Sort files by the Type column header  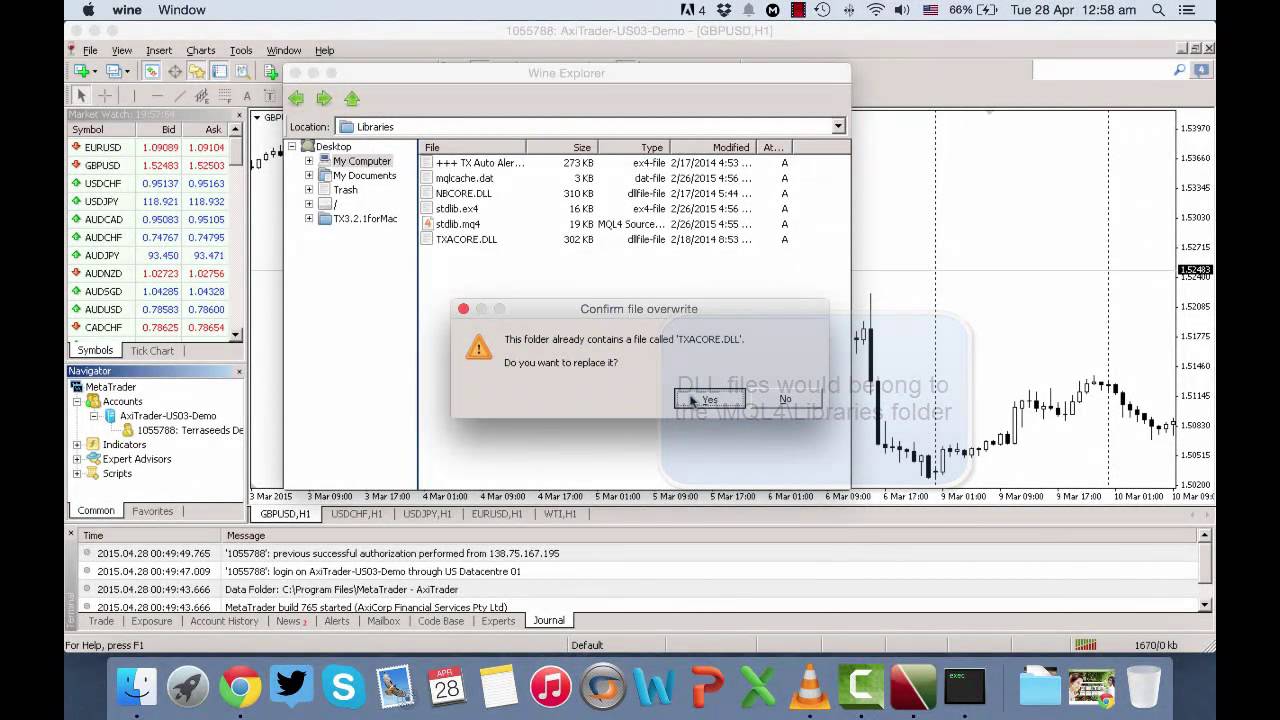632,147
